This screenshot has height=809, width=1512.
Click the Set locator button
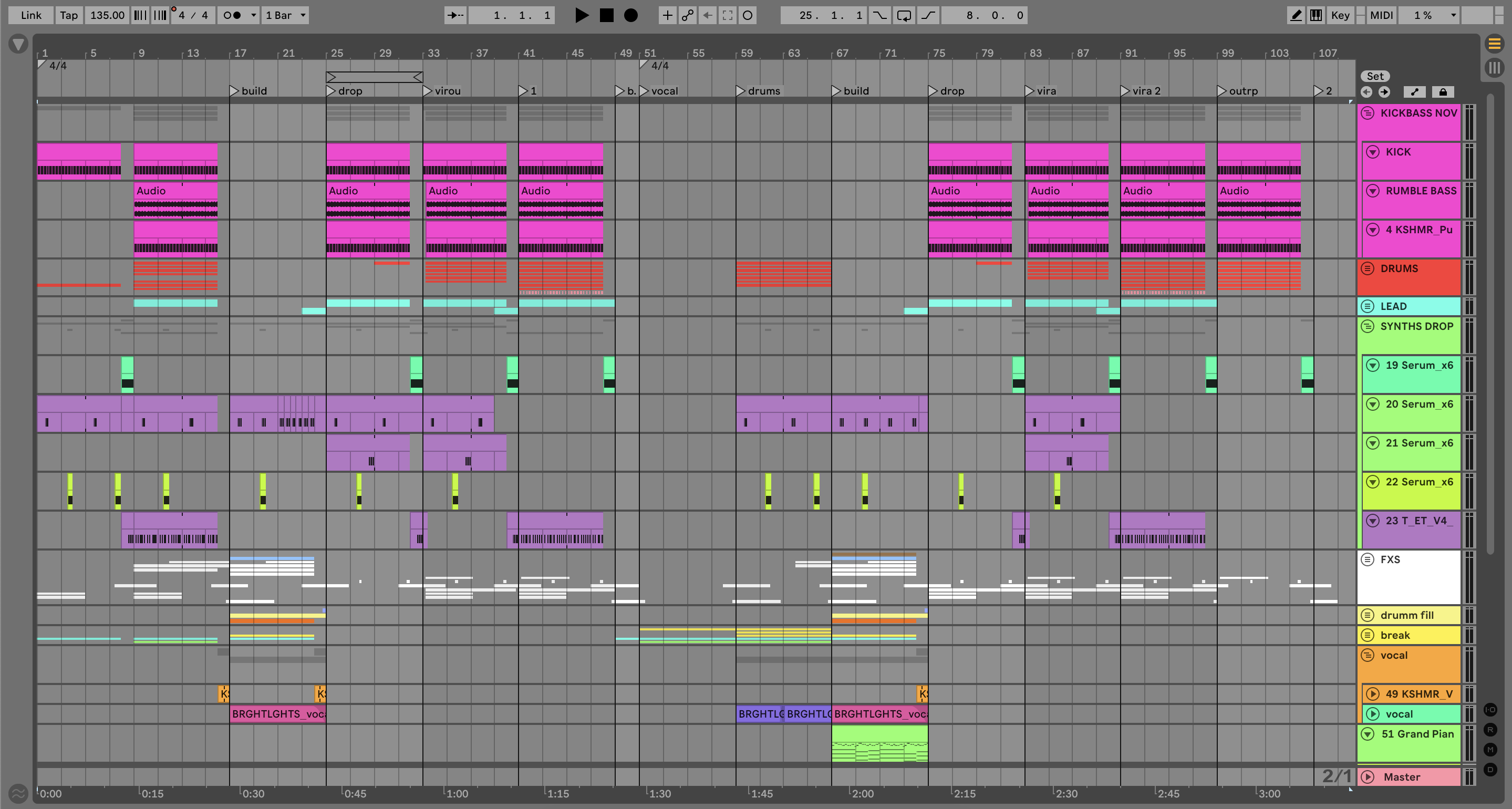[1375, 76]
